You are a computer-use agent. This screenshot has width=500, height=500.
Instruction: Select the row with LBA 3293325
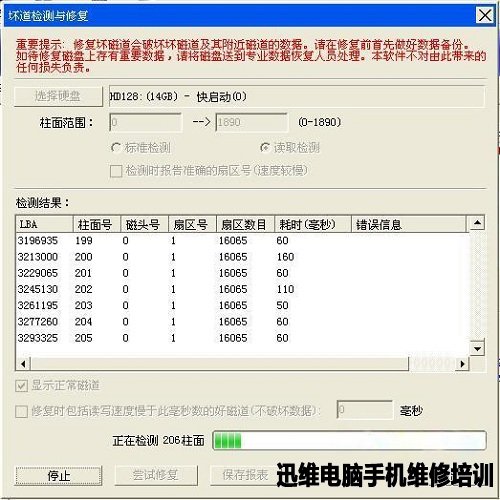pyautogui.click(x=243, y=338)
